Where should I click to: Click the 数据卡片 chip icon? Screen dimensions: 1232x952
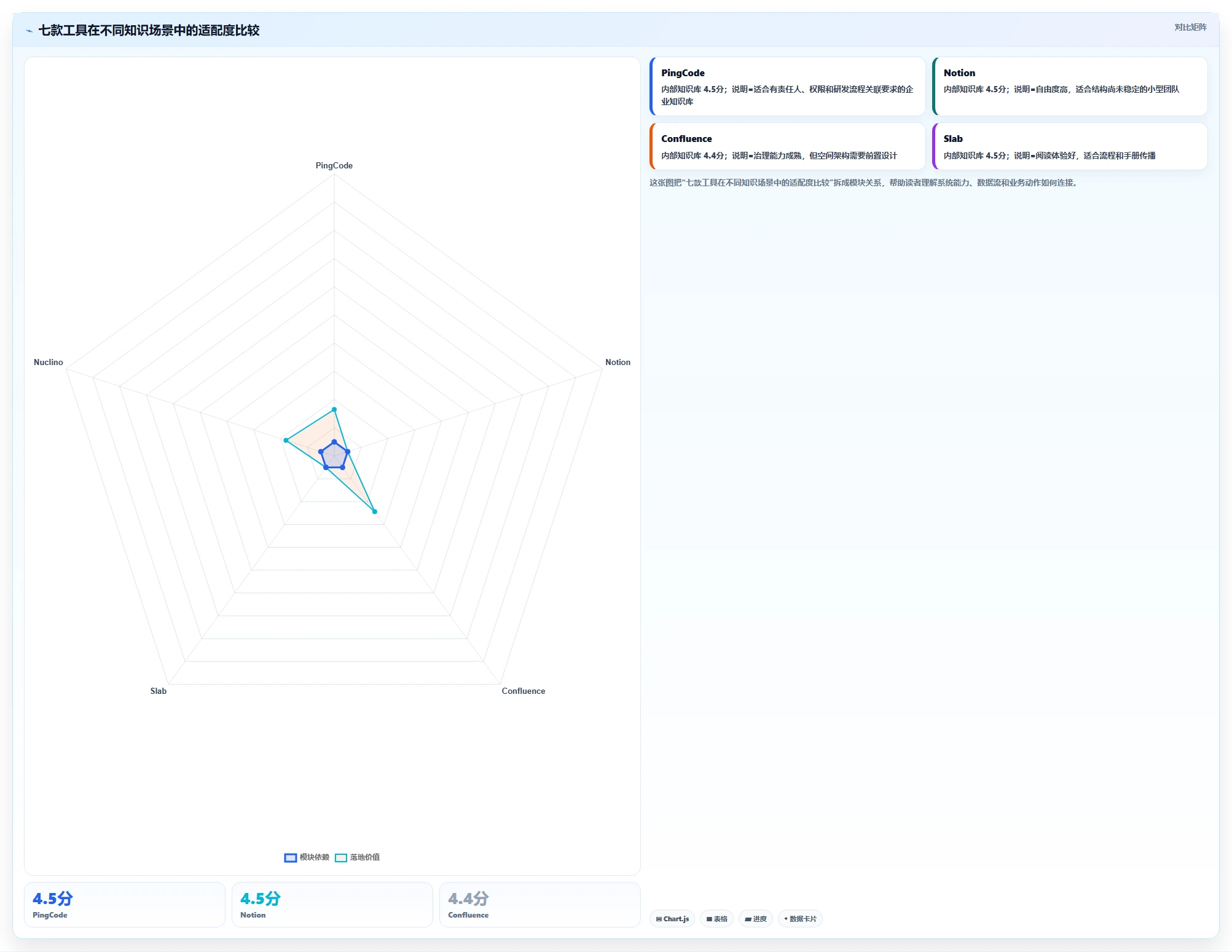[x=786, y=919]
